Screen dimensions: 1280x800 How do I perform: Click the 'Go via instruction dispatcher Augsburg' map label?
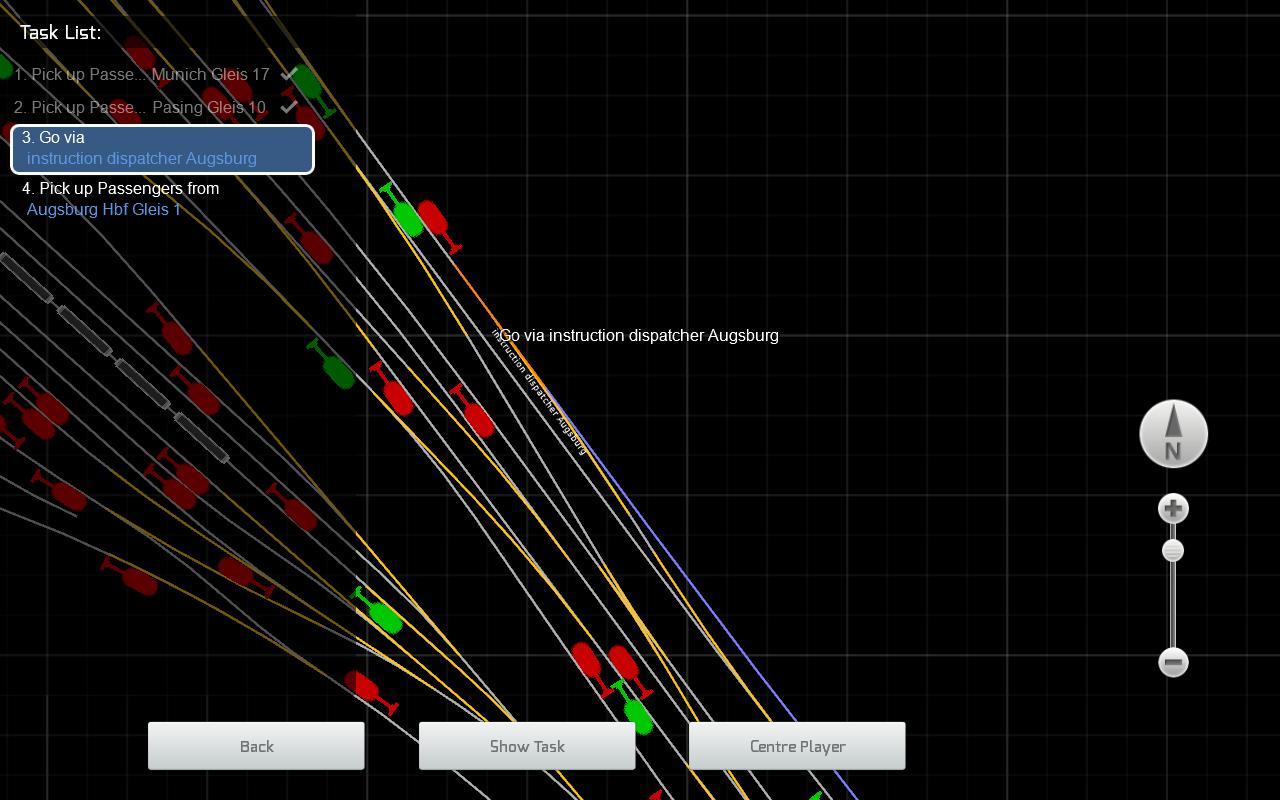click(638, 336)
